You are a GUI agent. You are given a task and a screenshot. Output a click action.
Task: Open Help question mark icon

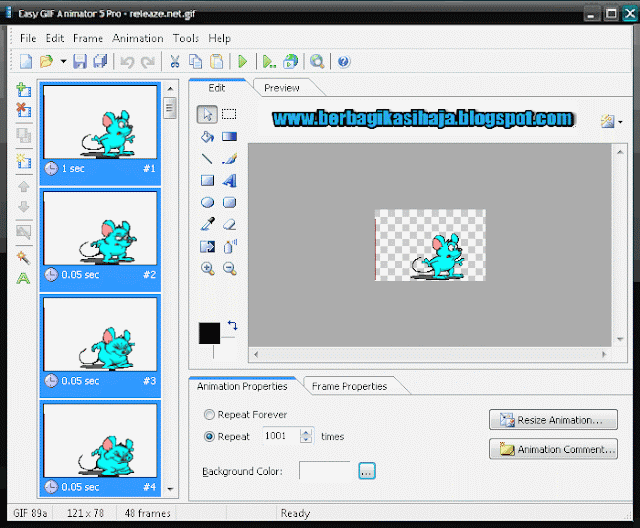pyautogui.click(x=344, y=62)
